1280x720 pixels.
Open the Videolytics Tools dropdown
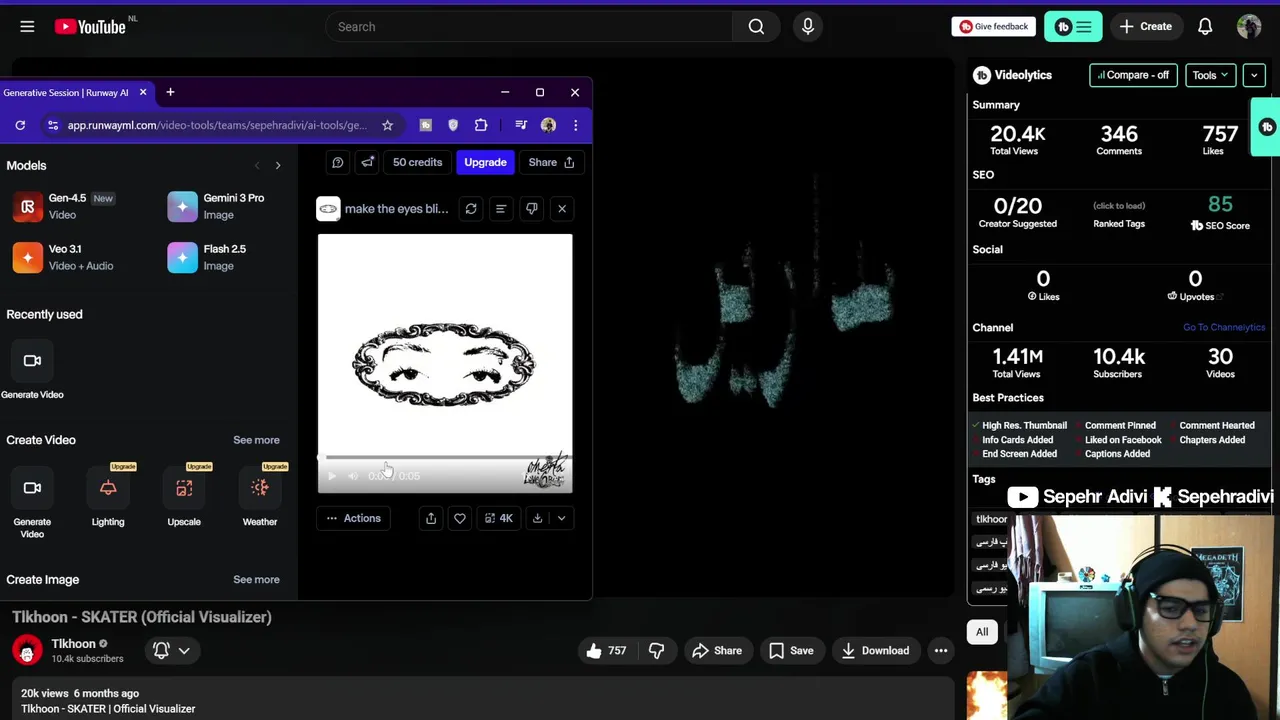click(1210, 75)
